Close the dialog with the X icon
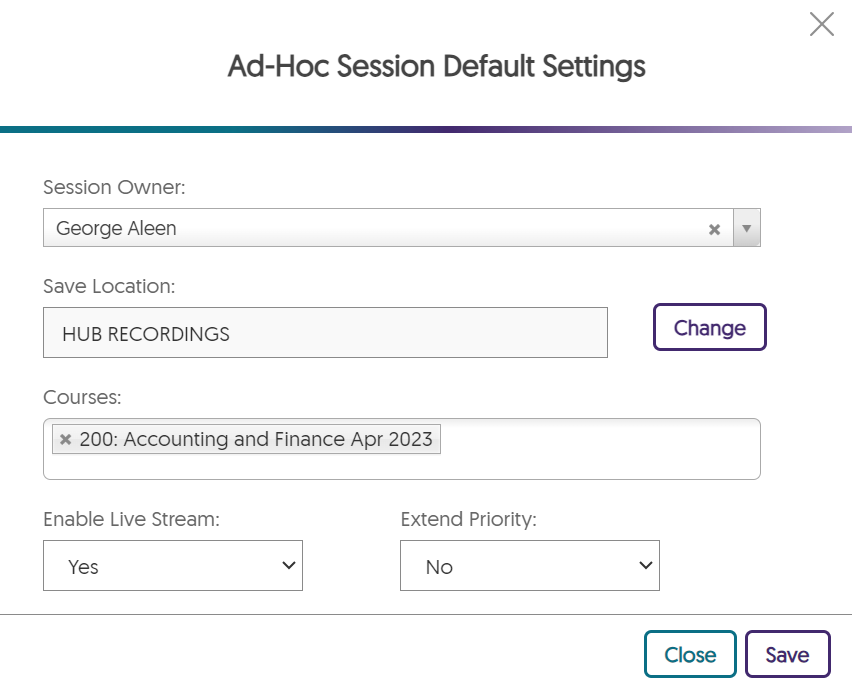 pyautogui.click(x=821, y=25)
